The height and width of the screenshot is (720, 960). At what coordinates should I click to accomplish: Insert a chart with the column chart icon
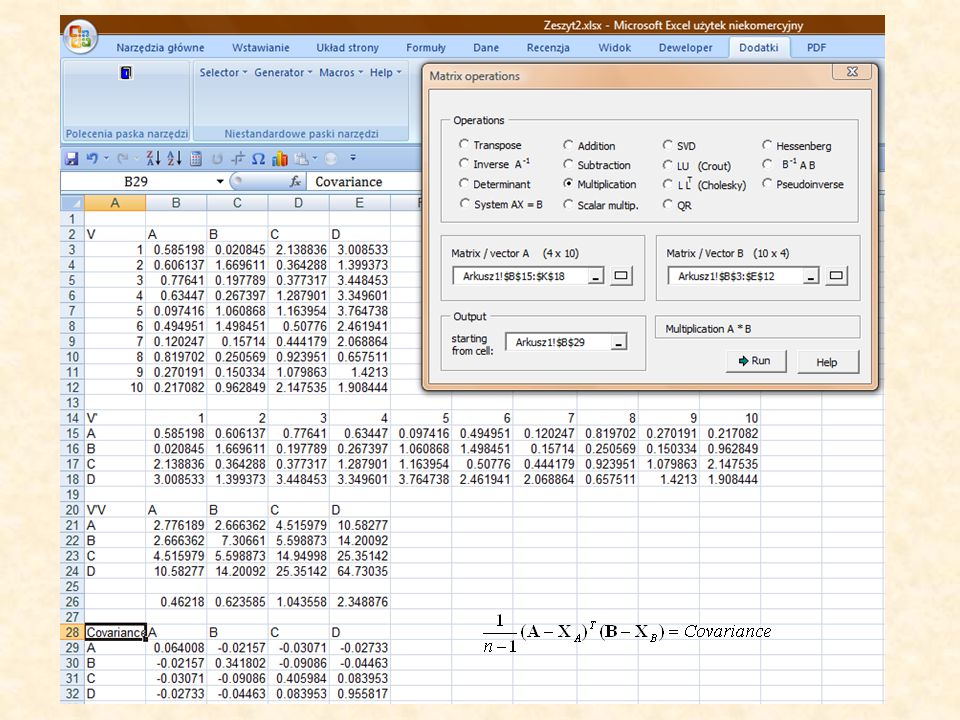(280, 159)
